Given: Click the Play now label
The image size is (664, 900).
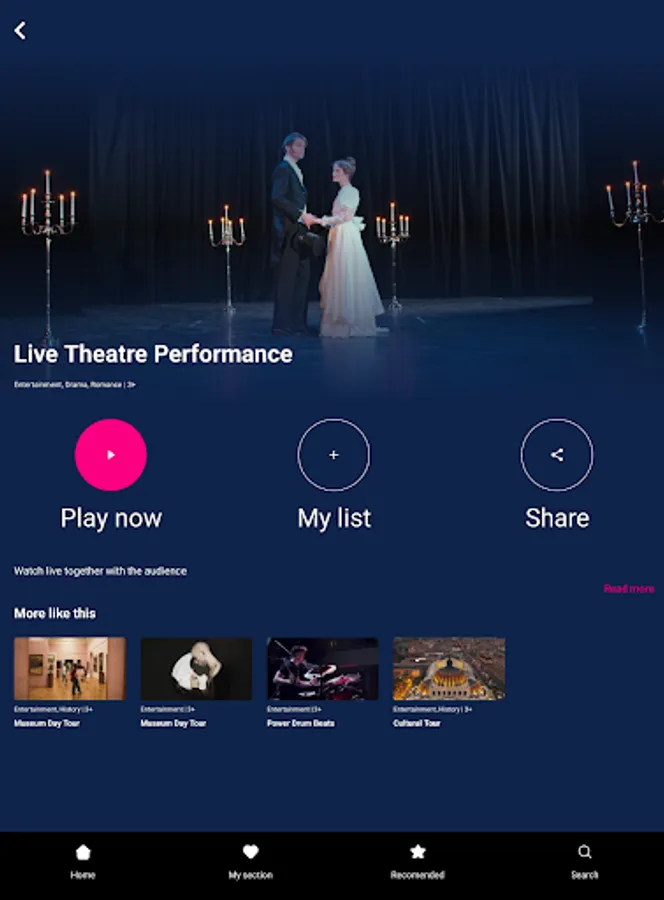Looking at the screenshot, I should click(111, 518).
